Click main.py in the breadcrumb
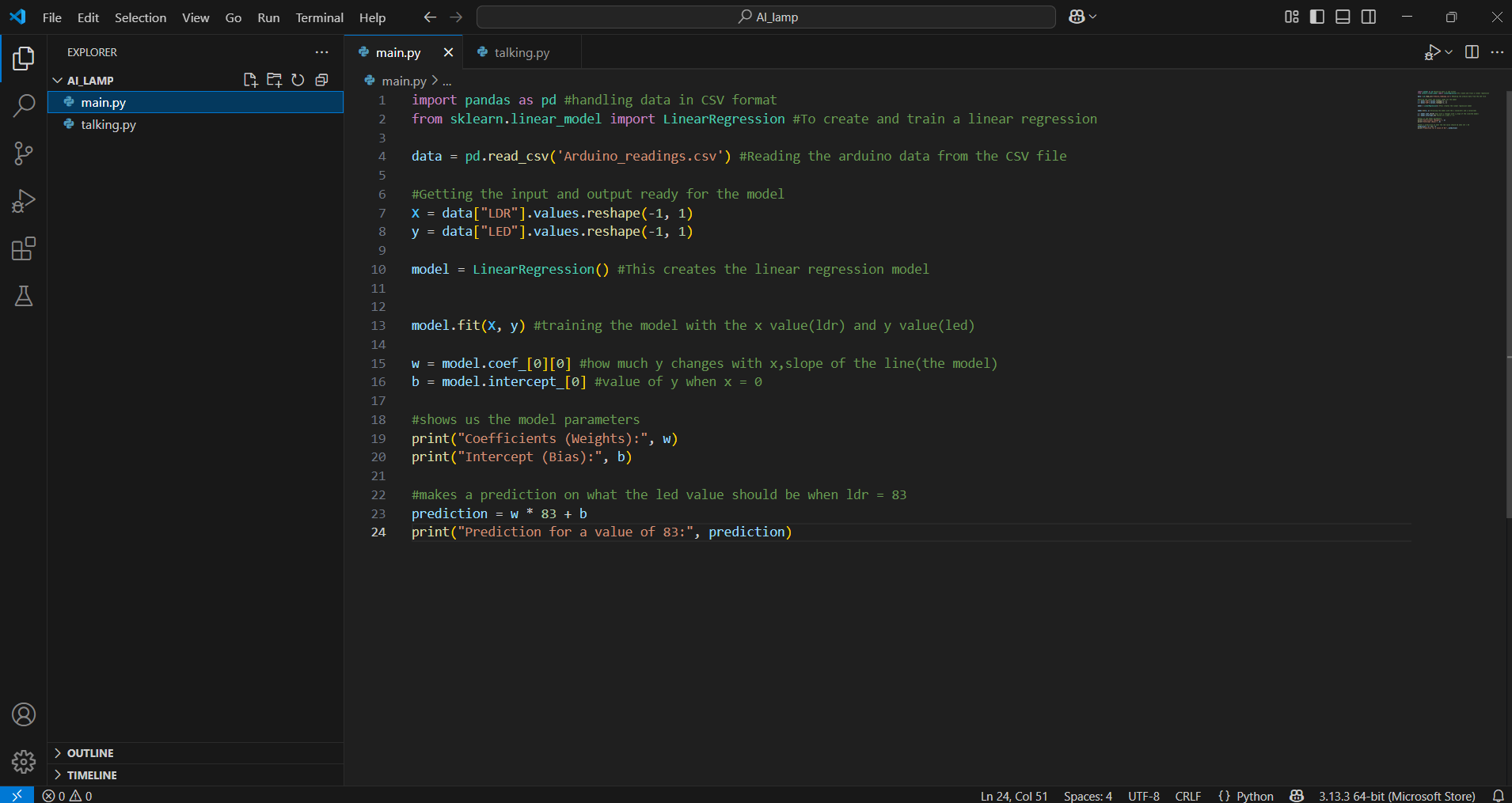 pos(404,81)
